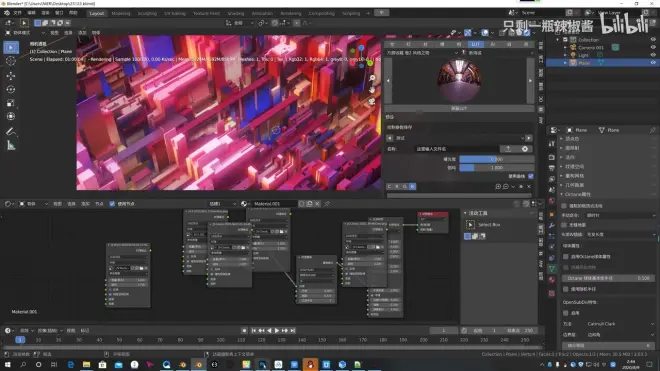Adjust the Octane sphere radius 0.500 field
Screen dimensions: 660x371
[x=609, y=278]
